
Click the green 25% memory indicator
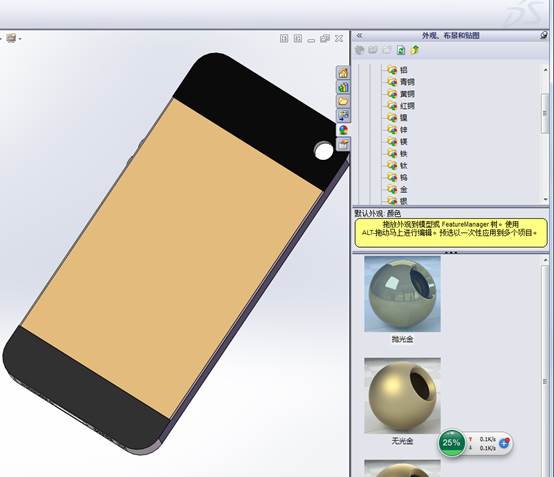pyautogui.click(x=452, y=443)
